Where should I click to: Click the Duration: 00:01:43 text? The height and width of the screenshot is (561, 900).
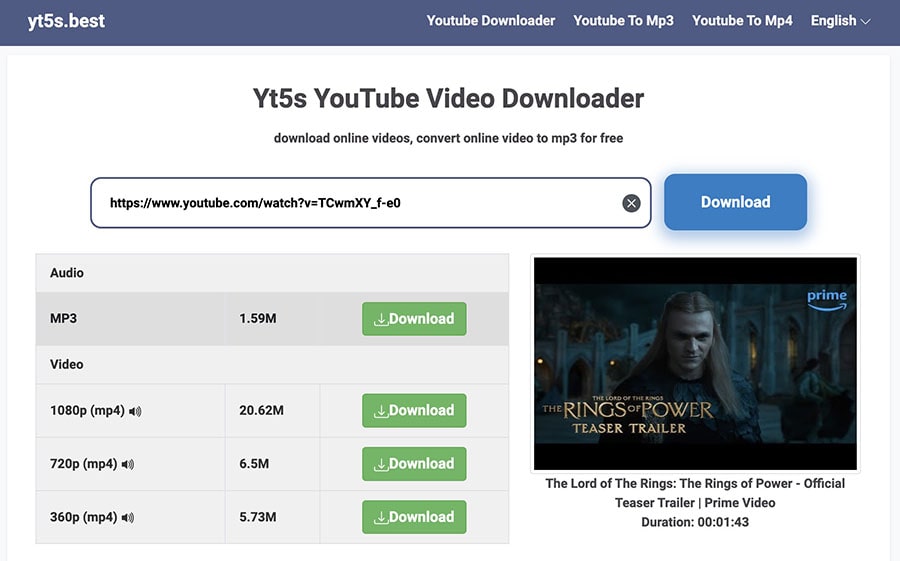(x=695, y=522)
